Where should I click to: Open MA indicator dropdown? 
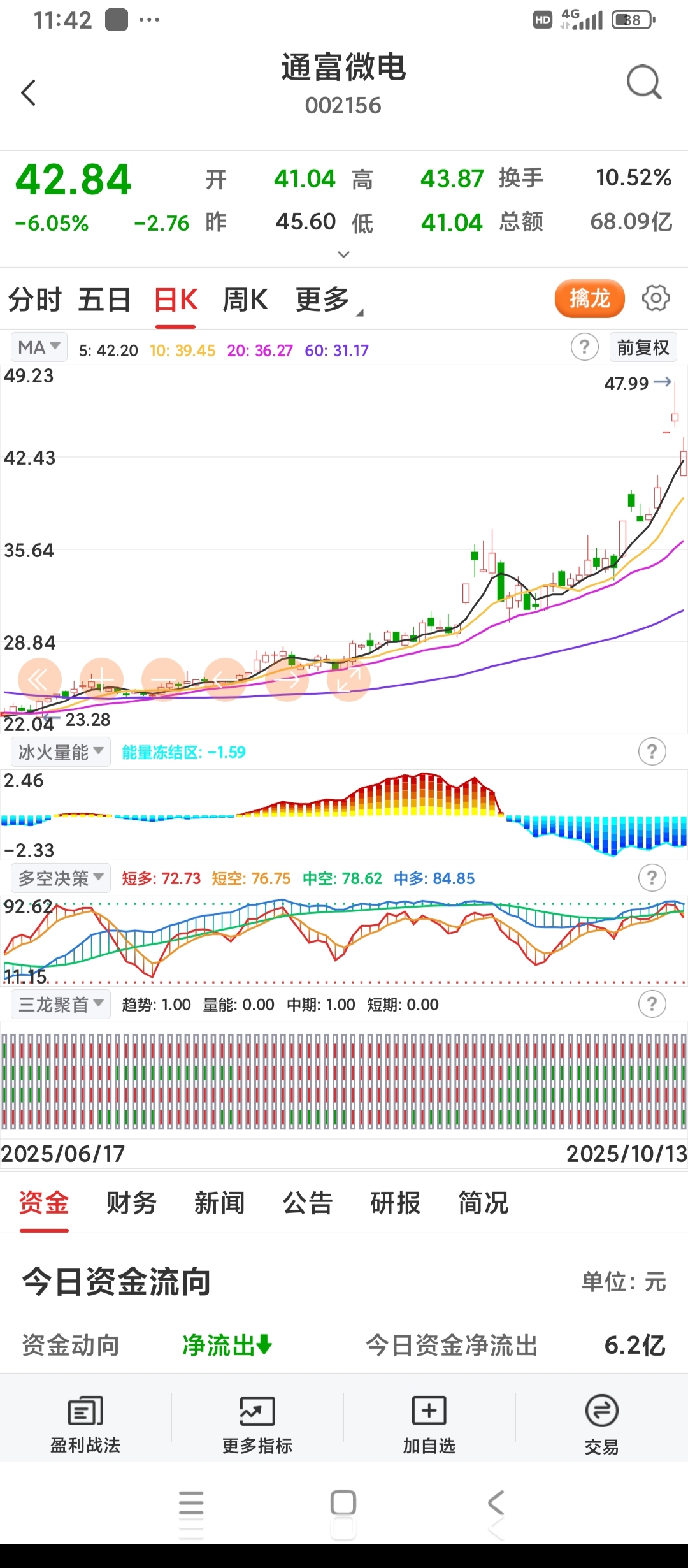click(39, 347)
